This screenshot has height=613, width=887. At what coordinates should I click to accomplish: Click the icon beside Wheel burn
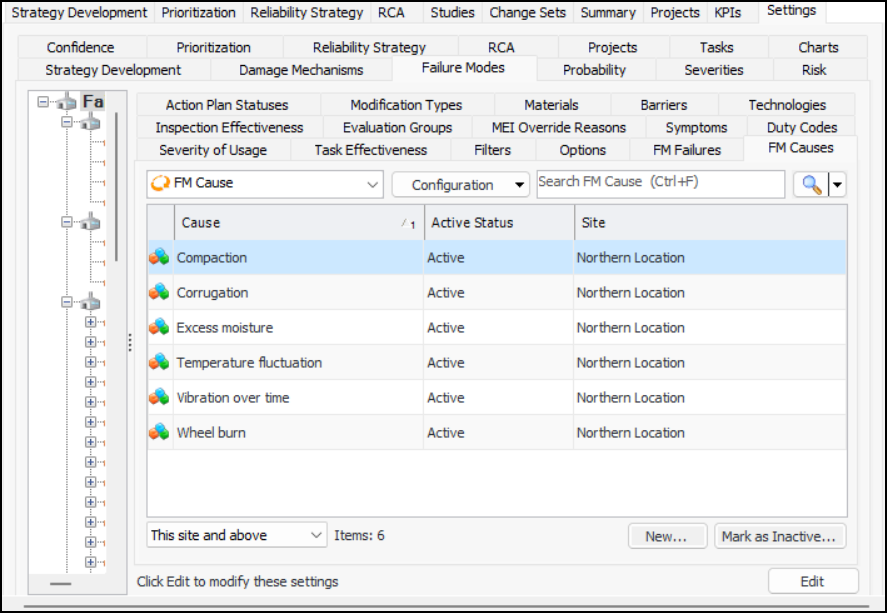(x=159, y=433)
